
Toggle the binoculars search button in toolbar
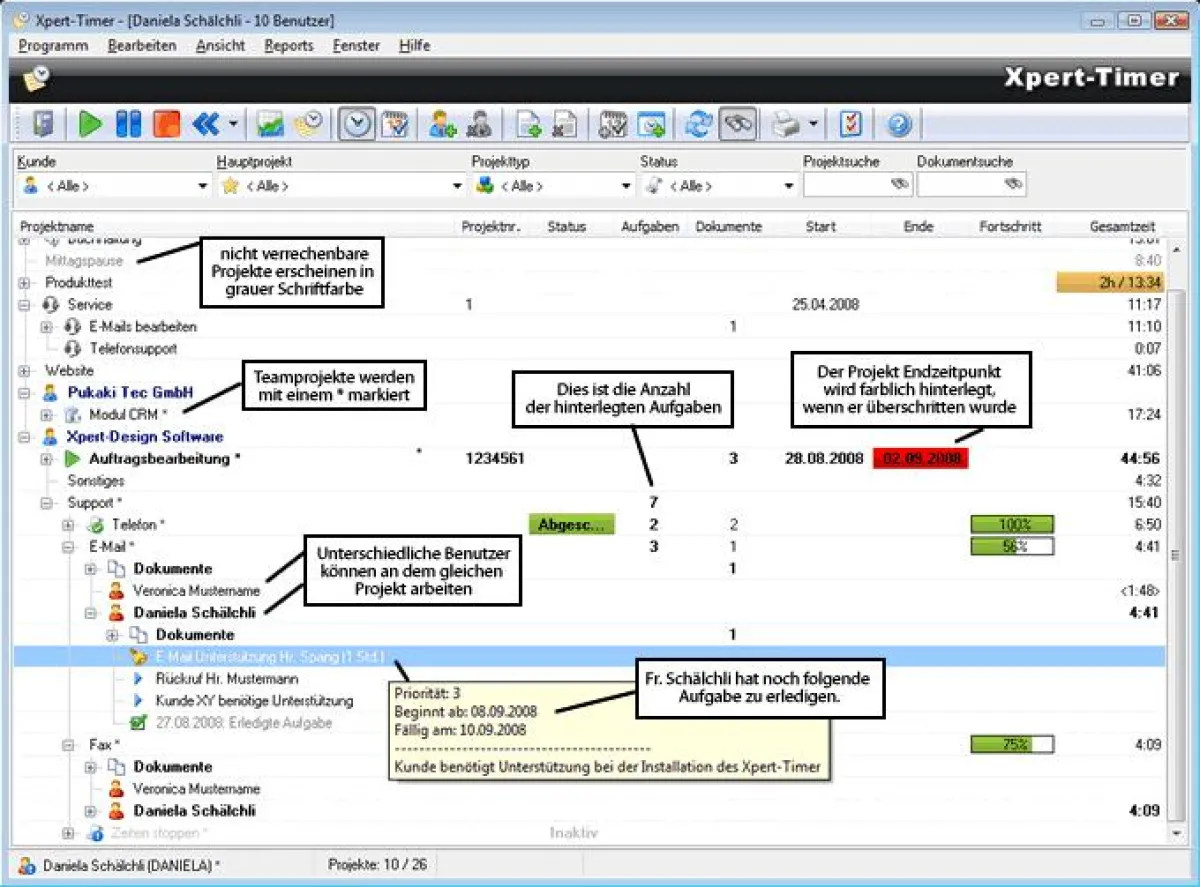click(x=738, y=124)
